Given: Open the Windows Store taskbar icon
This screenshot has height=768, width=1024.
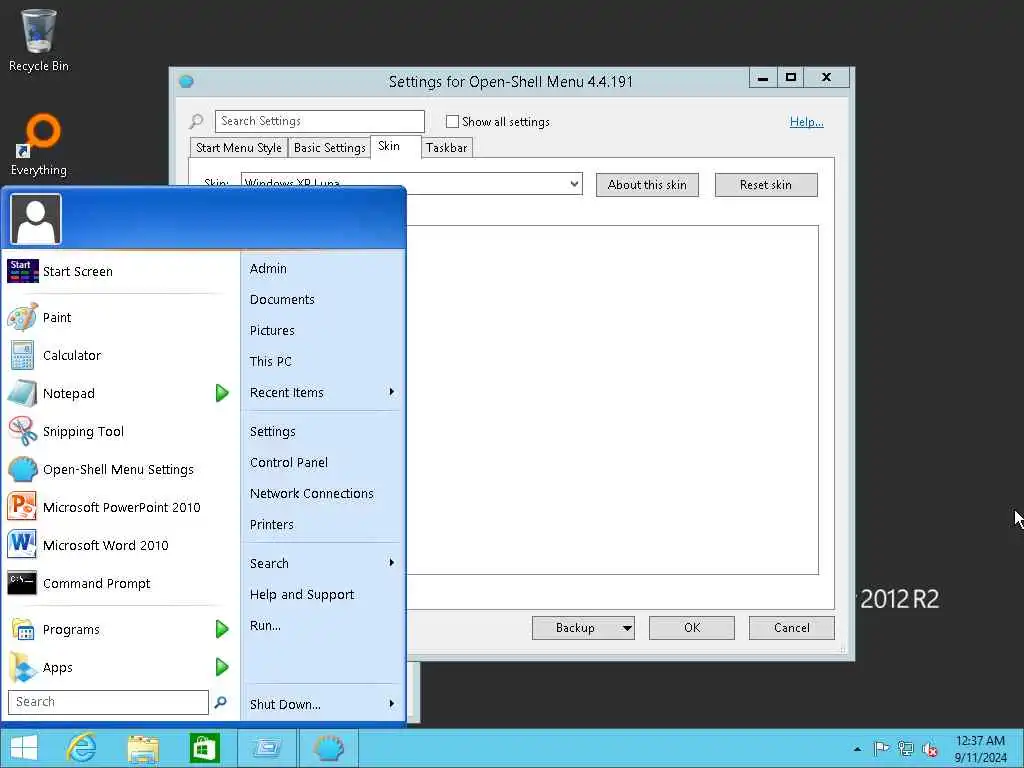Looking at the screenshot, I should (x=204, y=748).
